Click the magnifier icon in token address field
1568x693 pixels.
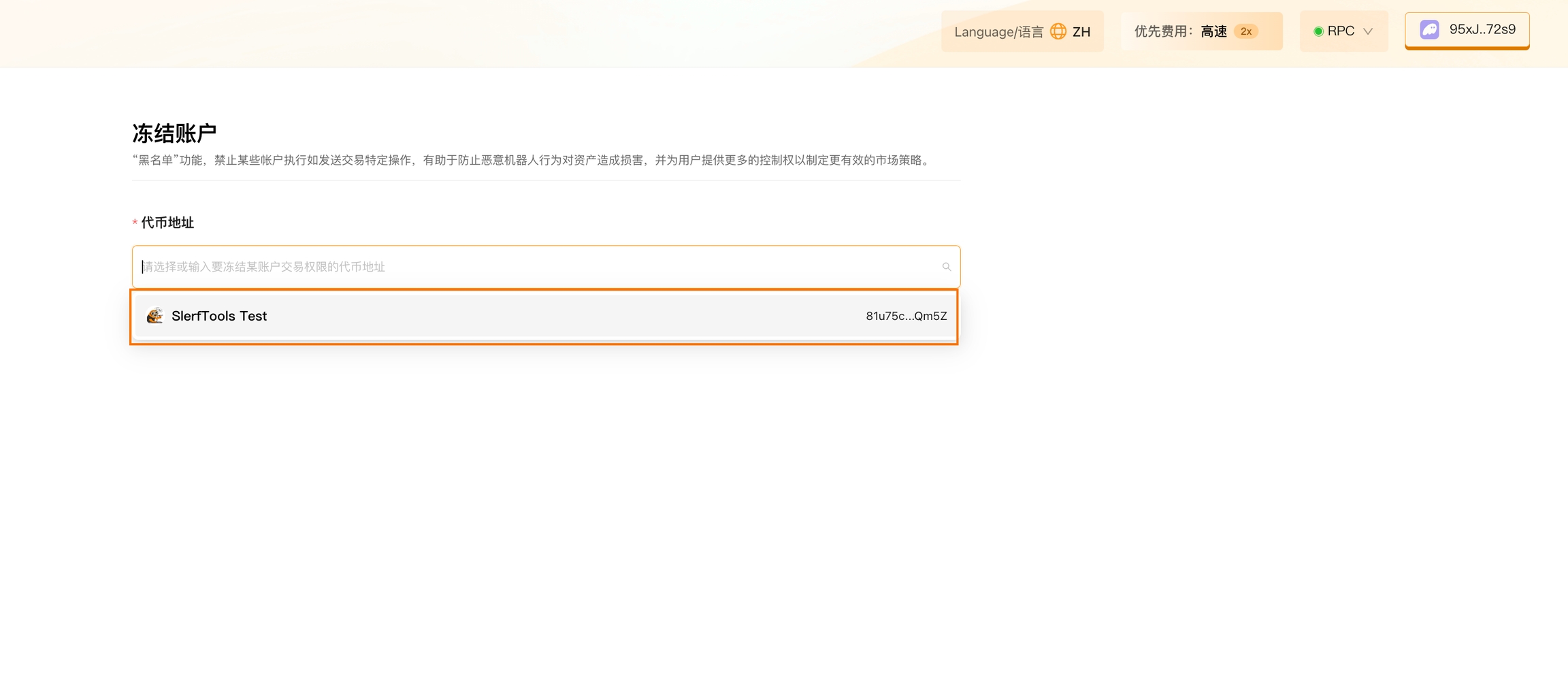pyautogui.click(x=946, y=267)
